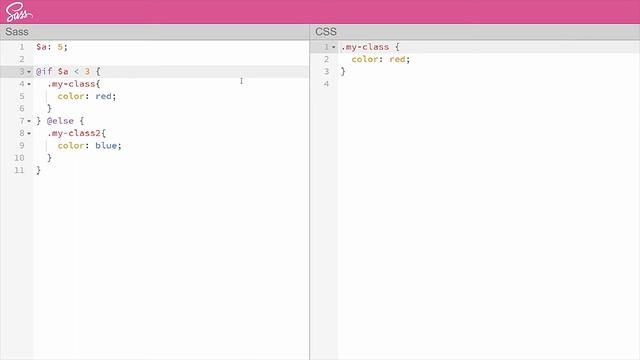Click line number 2 in Sass gutter
The height and width of the screenshot is (360, 640).
tap(22, 59)
